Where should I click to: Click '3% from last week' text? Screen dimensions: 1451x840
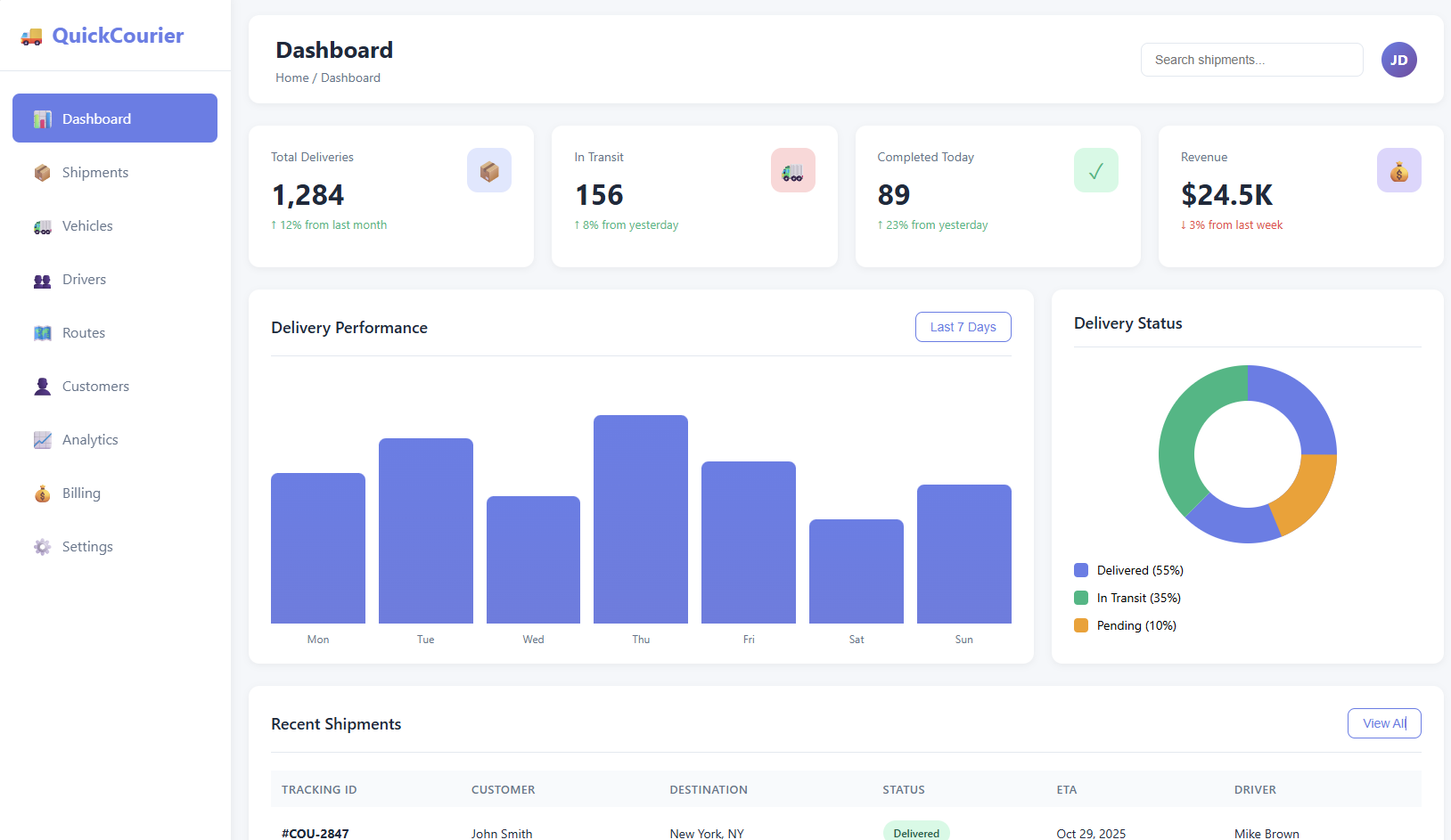[x=1236, y=225]
